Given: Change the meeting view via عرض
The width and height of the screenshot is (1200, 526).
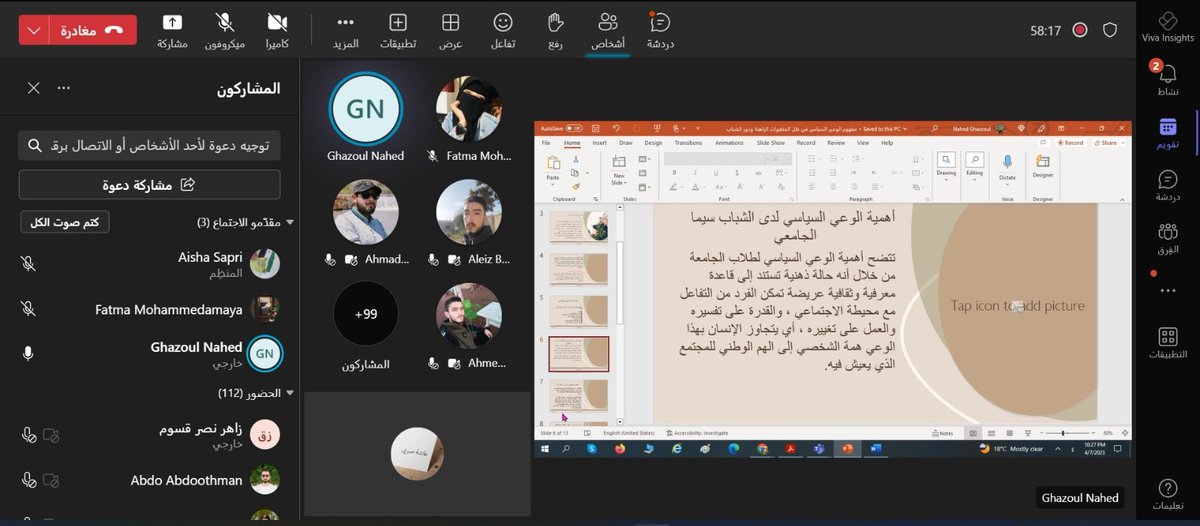Looking at the screenshot, I should coord(451,30).
